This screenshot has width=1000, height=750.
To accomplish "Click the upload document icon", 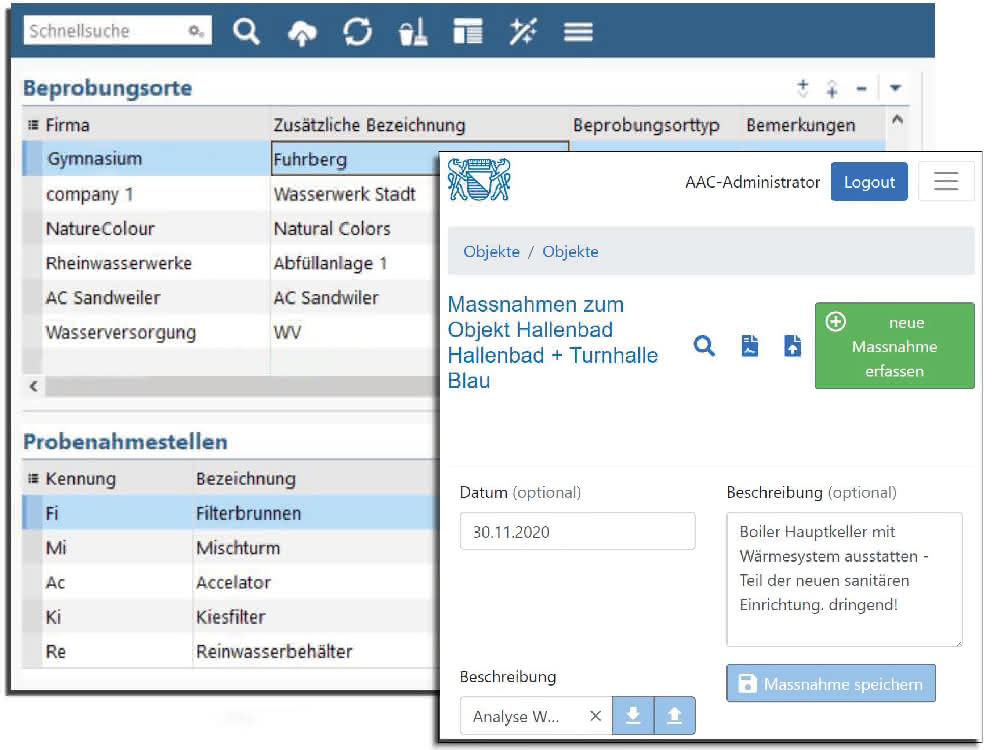I will [792, 346].
